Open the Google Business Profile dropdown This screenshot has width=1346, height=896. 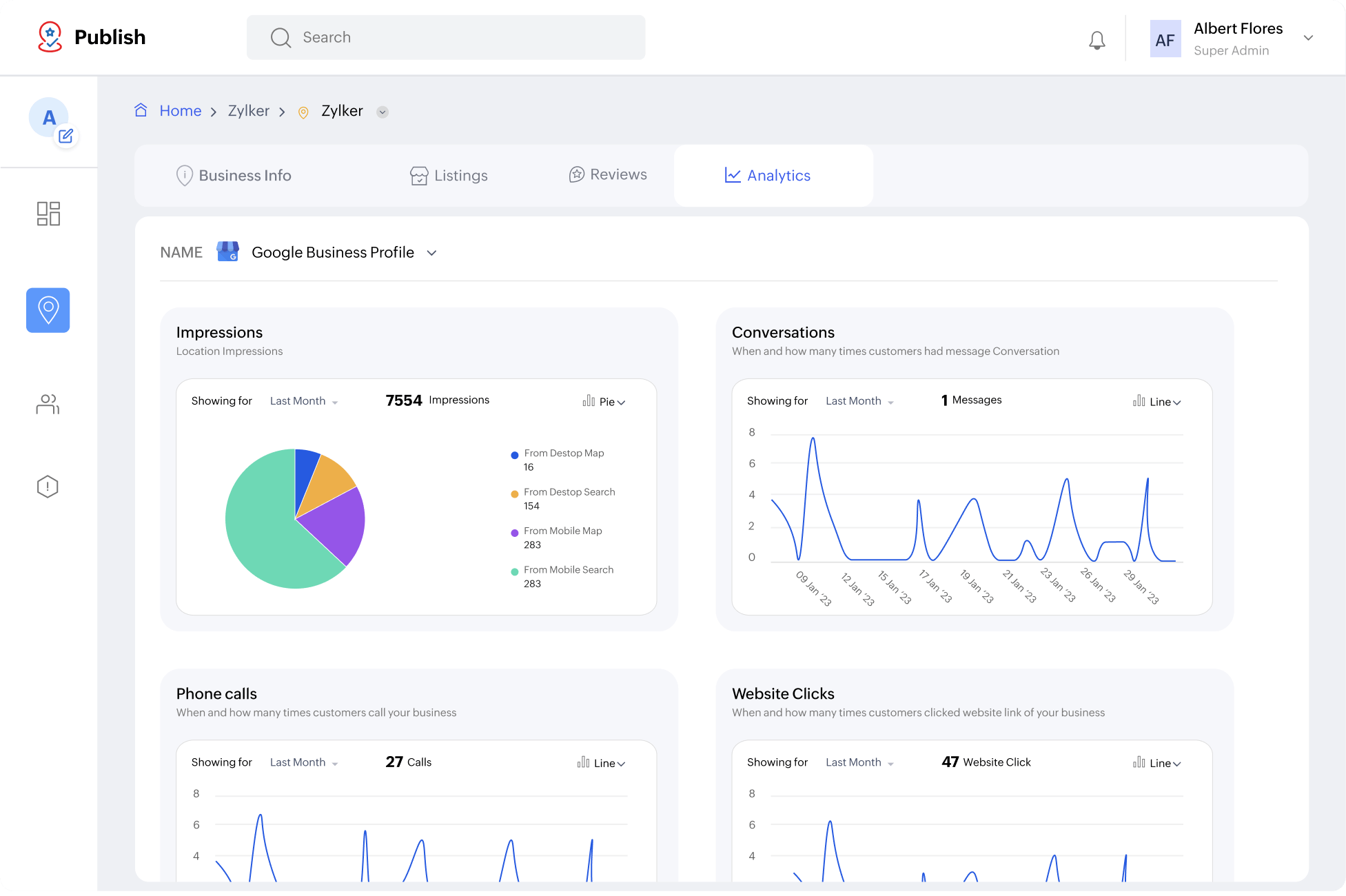[x=431, y=253]
